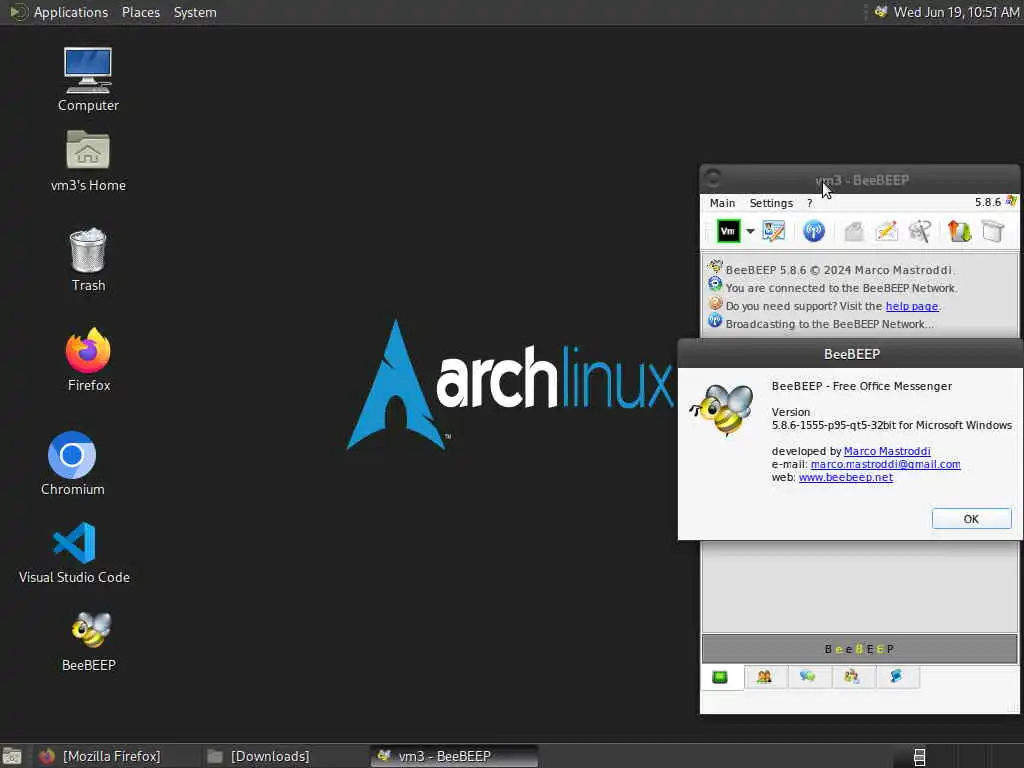
Task: Click OK in the BeeBEEP about dialog
Action: (971, 519)
